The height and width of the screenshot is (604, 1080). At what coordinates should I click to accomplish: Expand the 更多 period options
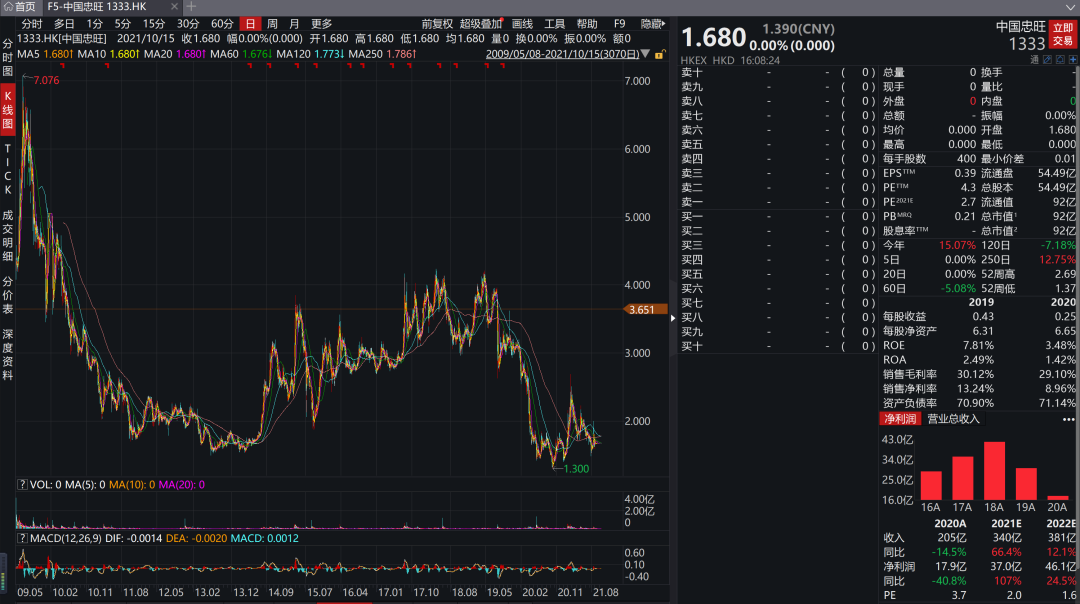pyautogui.click(x=321, y=23)
